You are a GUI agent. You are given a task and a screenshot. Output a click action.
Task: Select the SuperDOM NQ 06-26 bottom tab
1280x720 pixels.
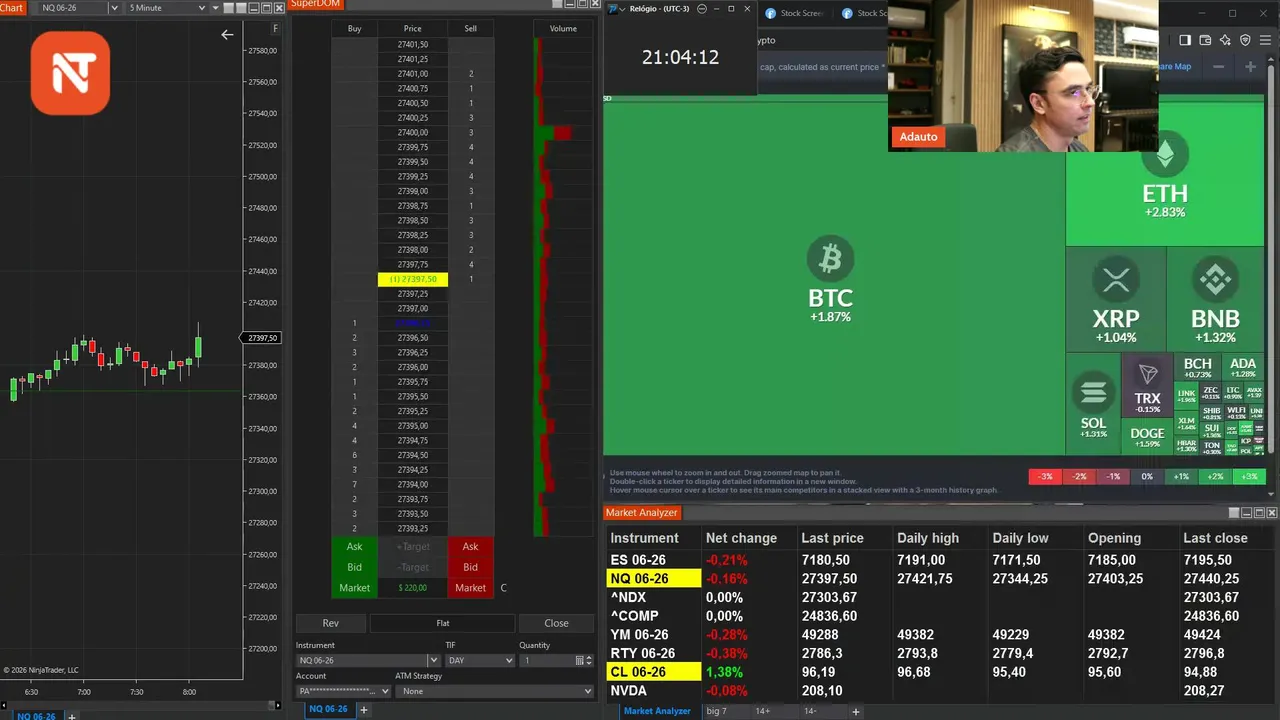click(328, 709)
